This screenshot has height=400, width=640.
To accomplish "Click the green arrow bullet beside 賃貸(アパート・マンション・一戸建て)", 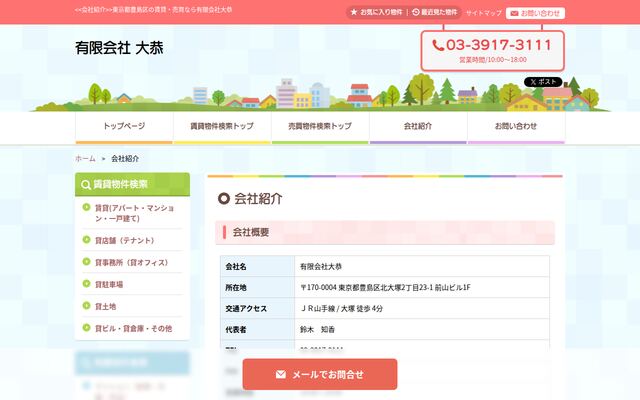I will point(86,207).
